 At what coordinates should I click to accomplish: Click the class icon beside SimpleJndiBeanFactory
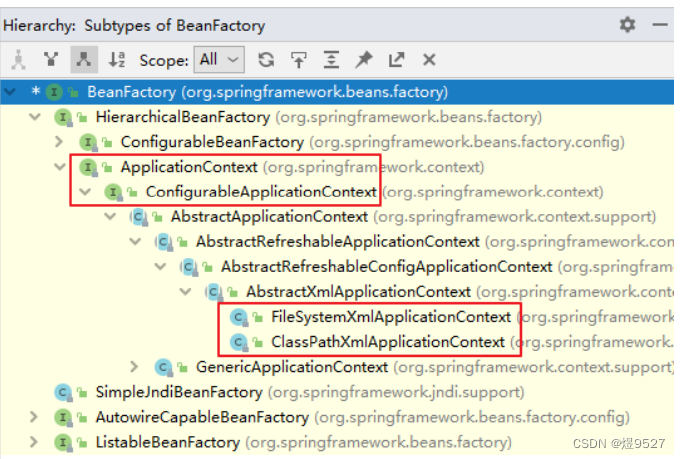point(63,393)
